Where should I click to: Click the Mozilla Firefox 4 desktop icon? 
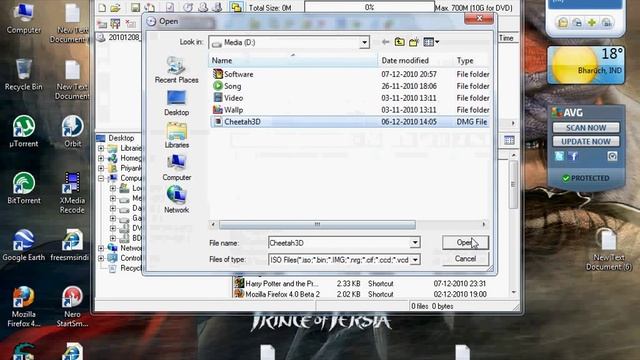tap(24, 307)
